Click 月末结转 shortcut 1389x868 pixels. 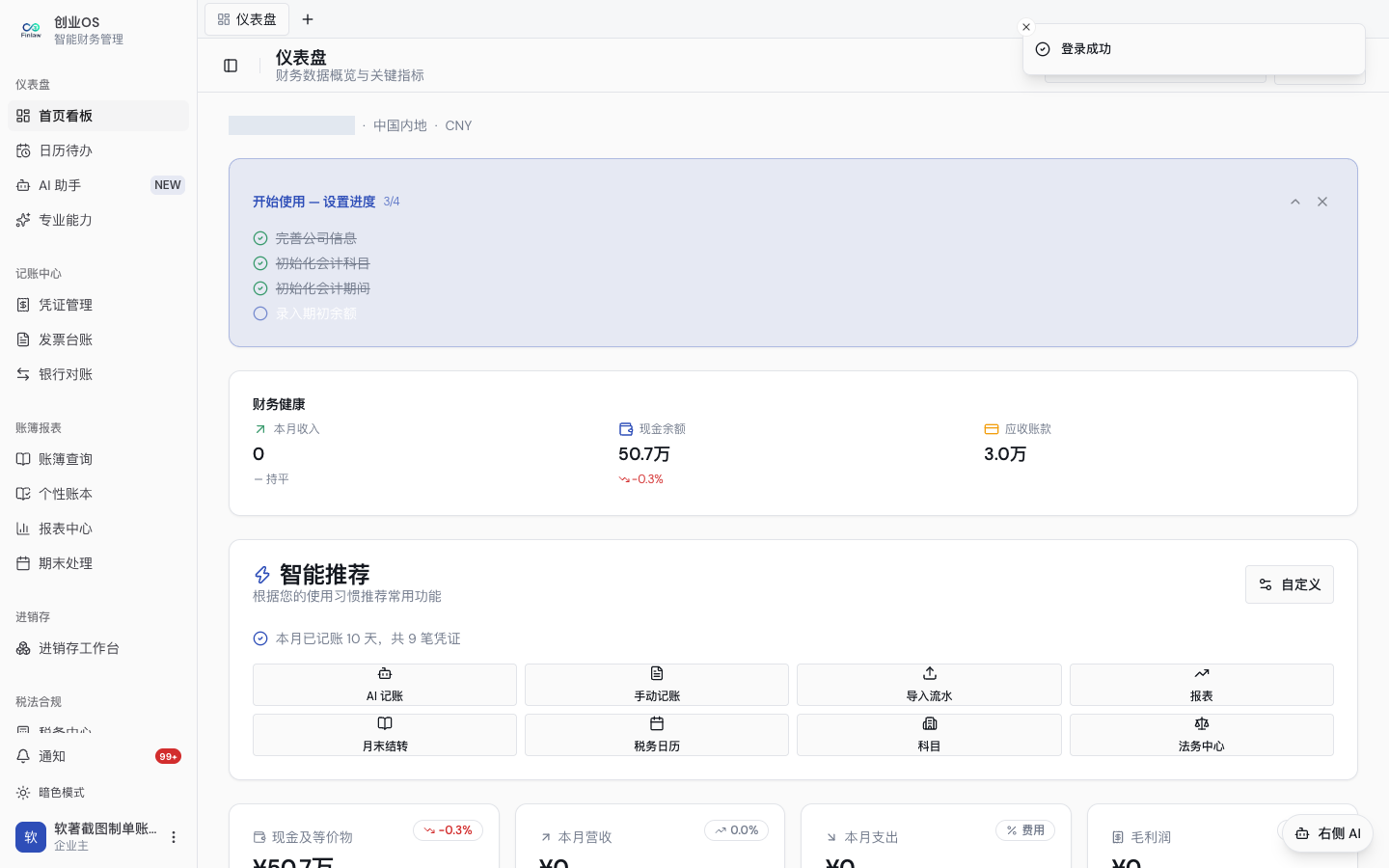(x=385, y=735)
